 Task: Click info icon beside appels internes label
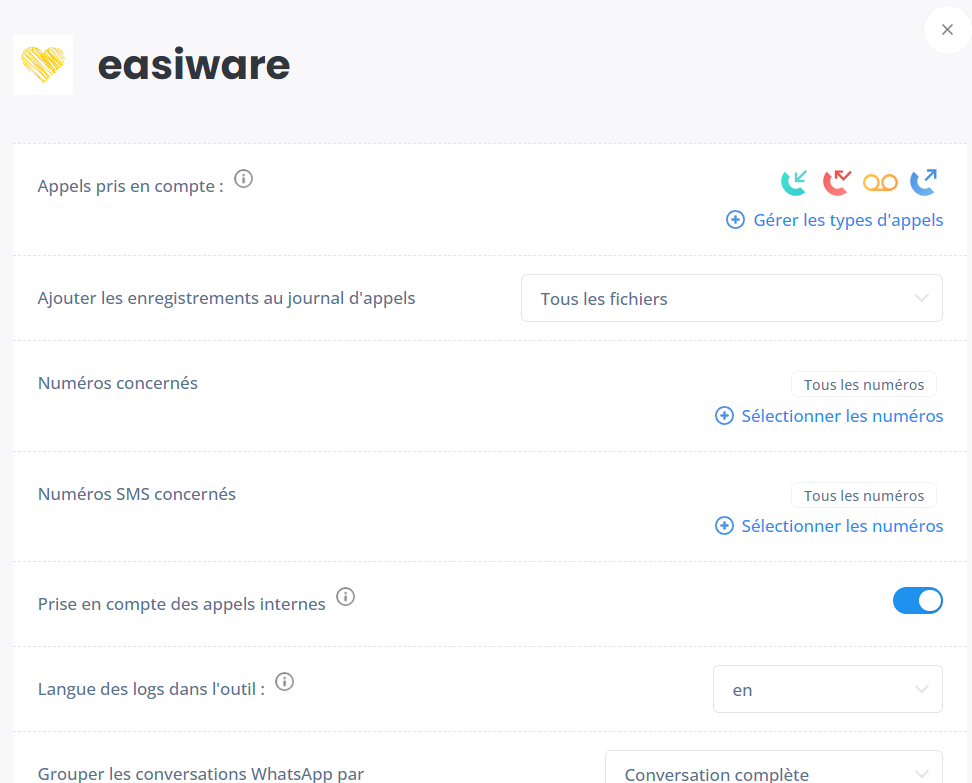(345, 596)
